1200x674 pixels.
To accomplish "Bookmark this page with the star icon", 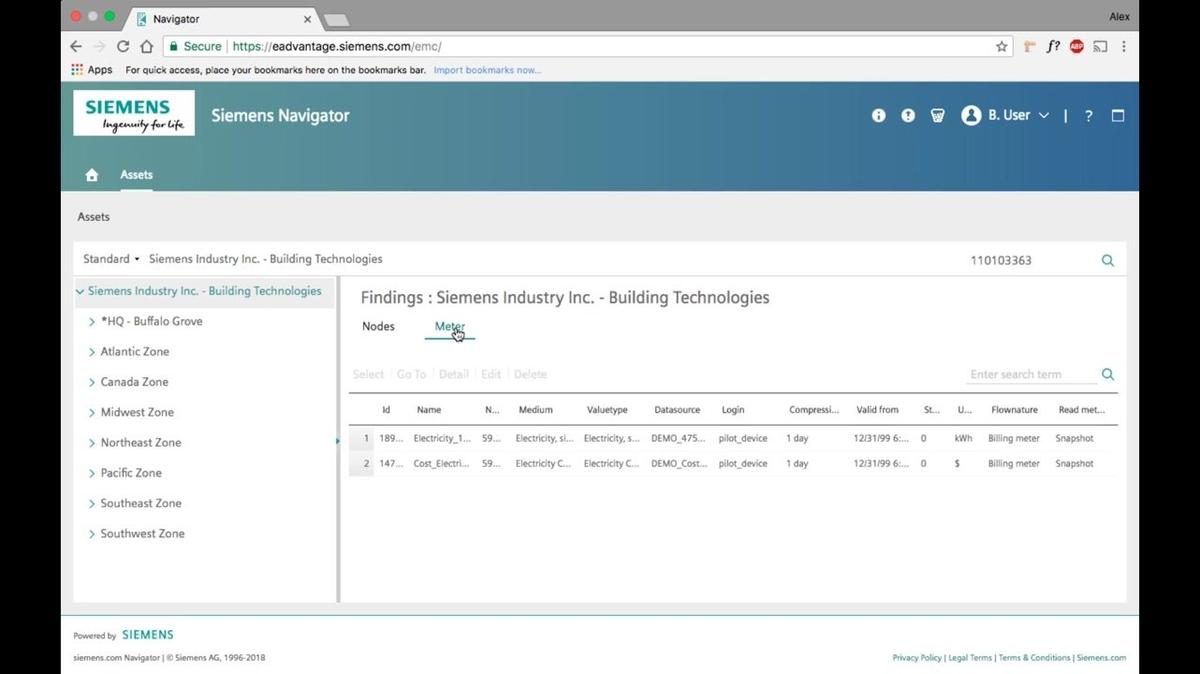I will [1002, 46].
